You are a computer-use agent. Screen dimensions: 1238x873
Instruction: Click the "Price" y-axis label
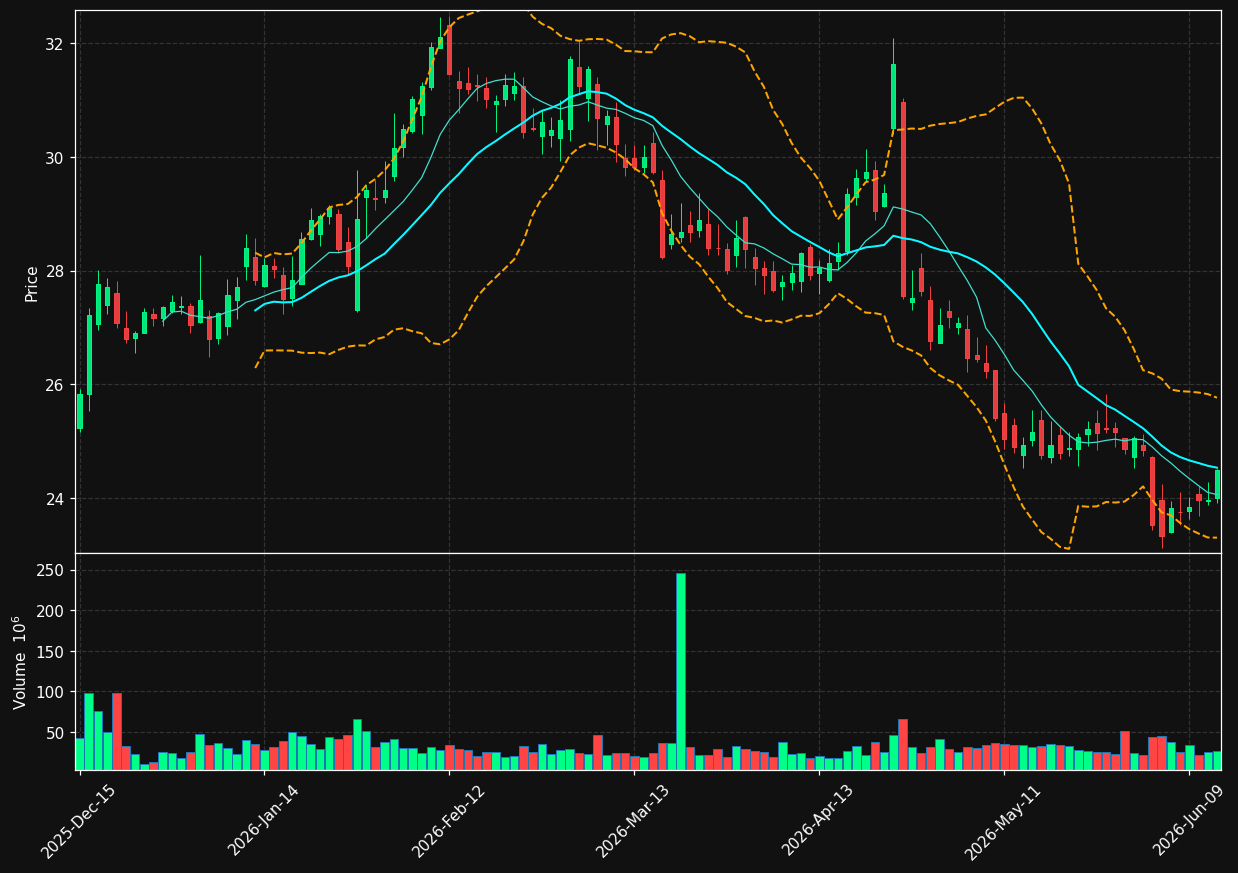click(32, 283)
